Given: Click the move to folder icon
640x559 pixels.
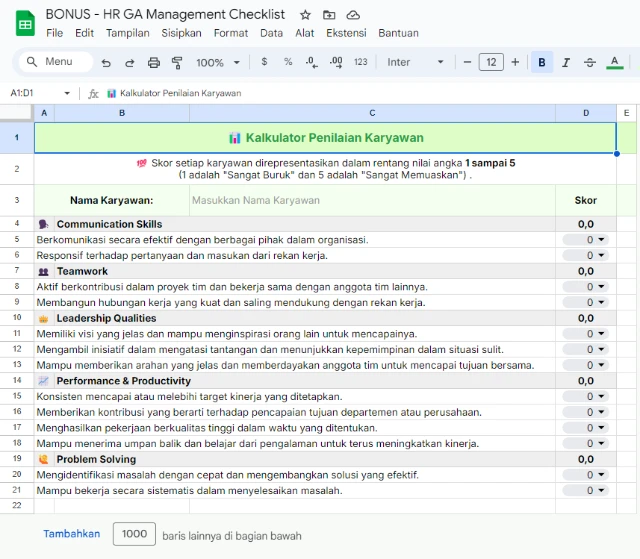Looking at the screenshot, I should [x=329, y=15].
